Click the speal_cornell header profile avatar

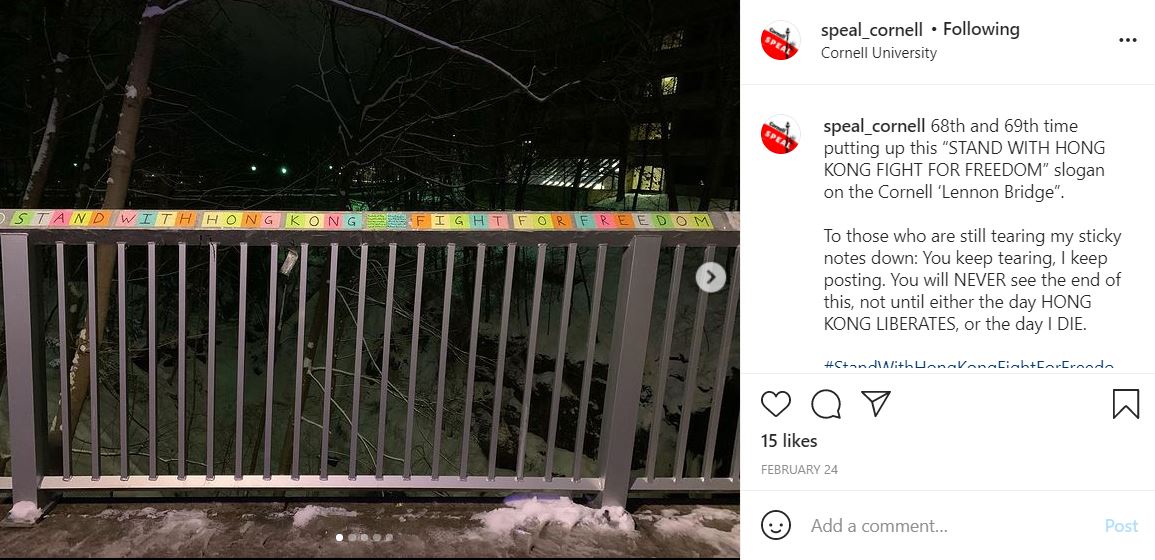coord(780,41)
